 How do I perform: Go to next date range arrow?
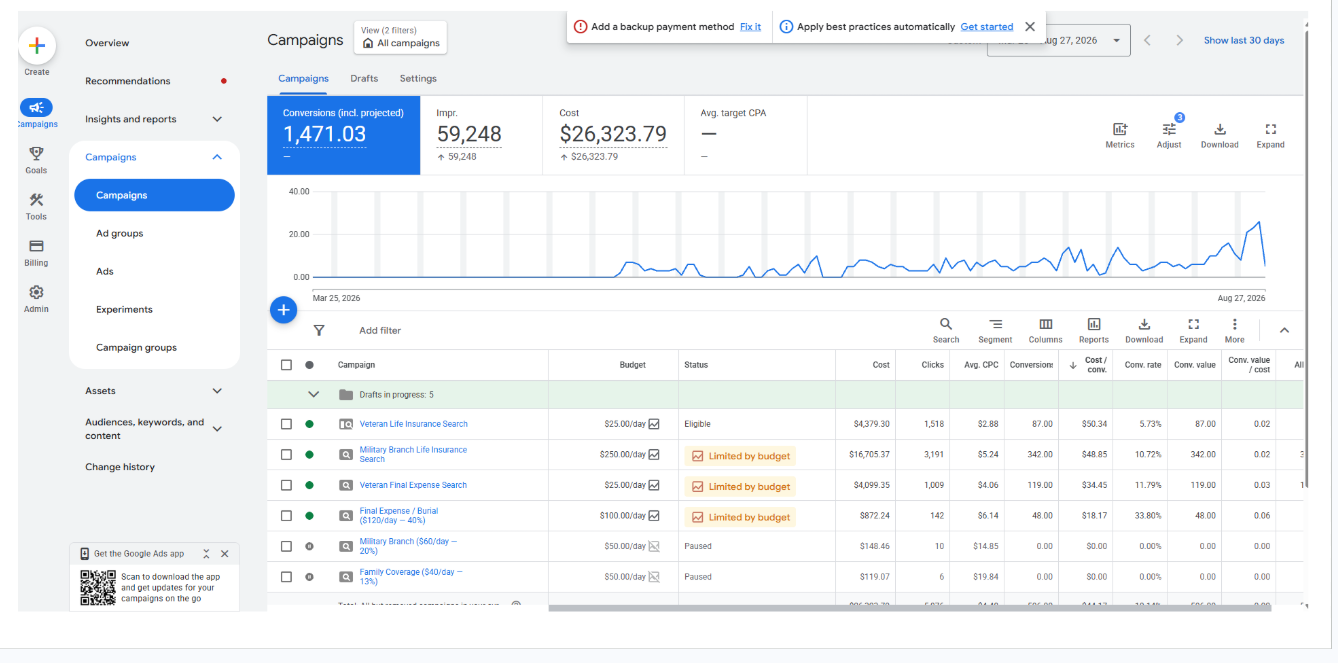[1180, 40]
